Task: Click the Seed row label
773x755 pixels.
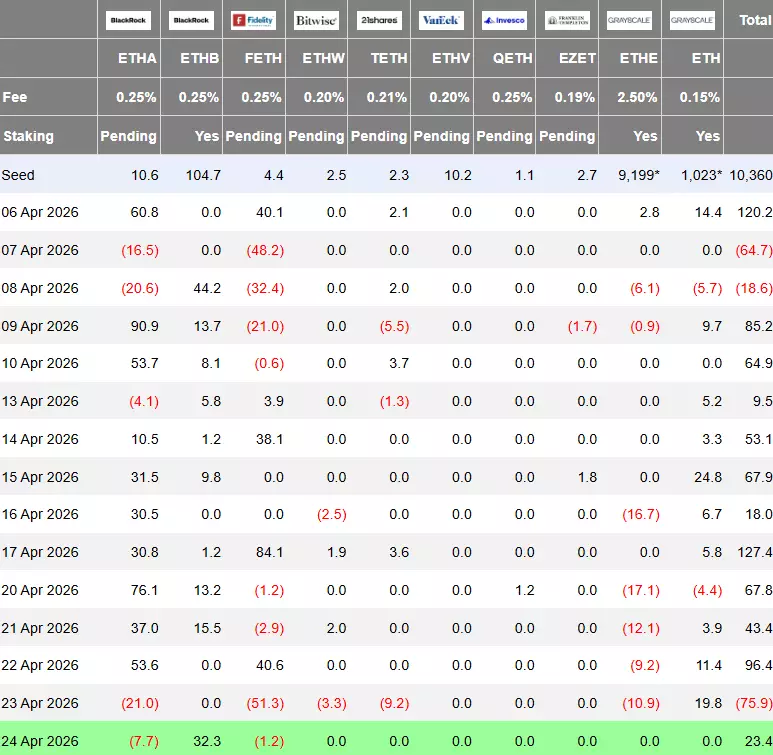Action: [18, 175]
